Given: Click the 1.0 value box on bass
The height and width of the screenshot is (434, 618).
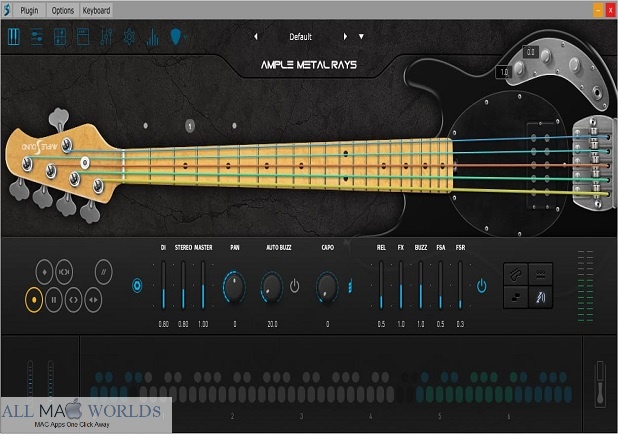Looking at the screenshot, I should 504,72.
